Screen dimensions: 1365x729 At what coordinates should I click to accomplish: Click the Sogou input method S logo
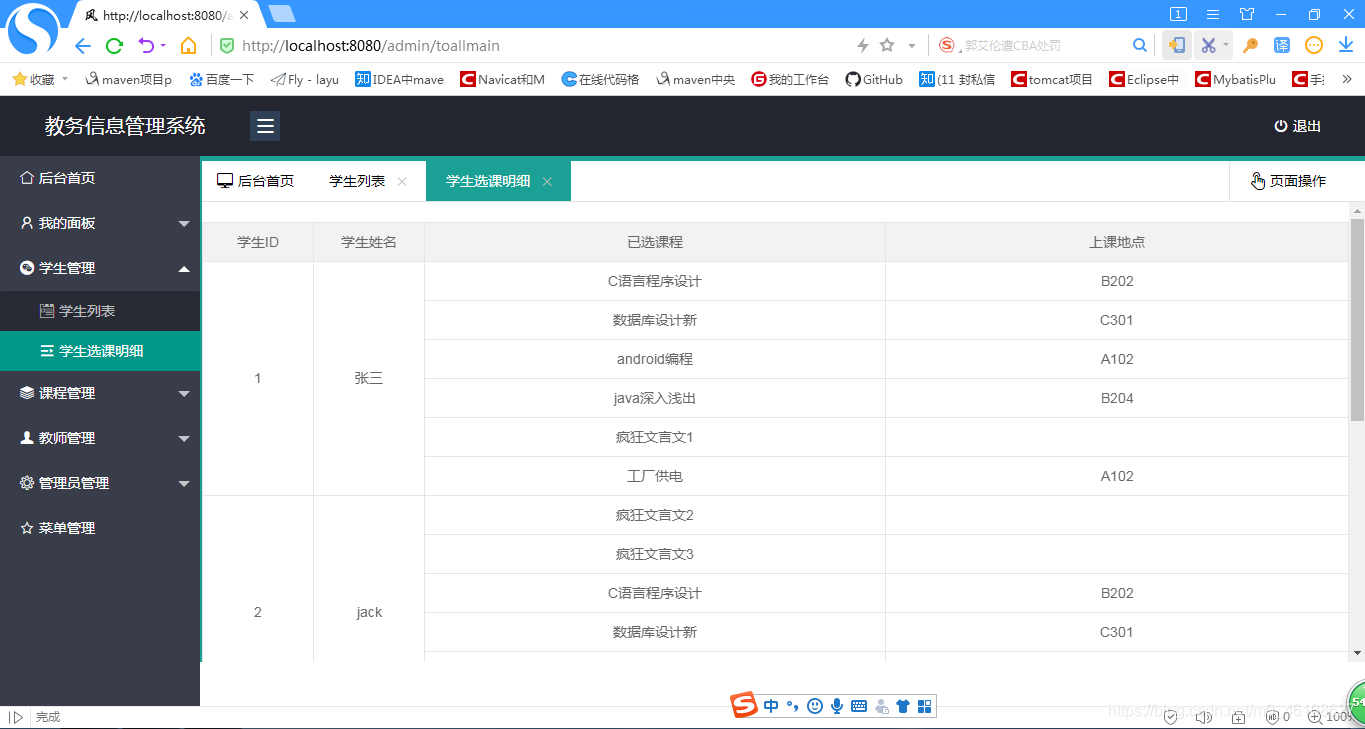pos(744,705)
